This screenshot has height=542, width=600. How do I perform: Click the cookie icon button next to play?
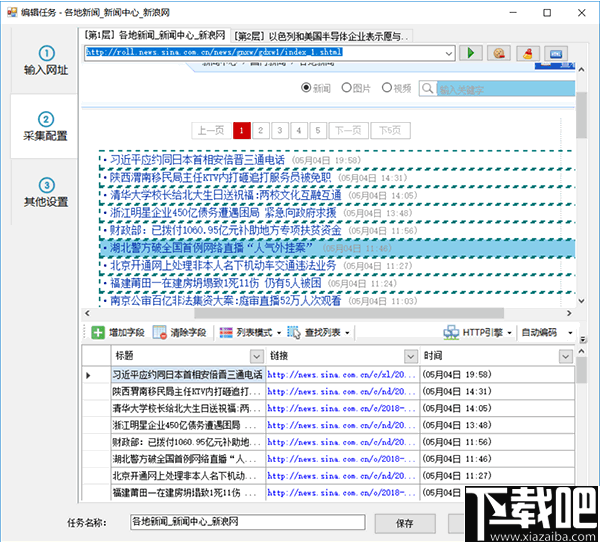(x=499, y=53)
